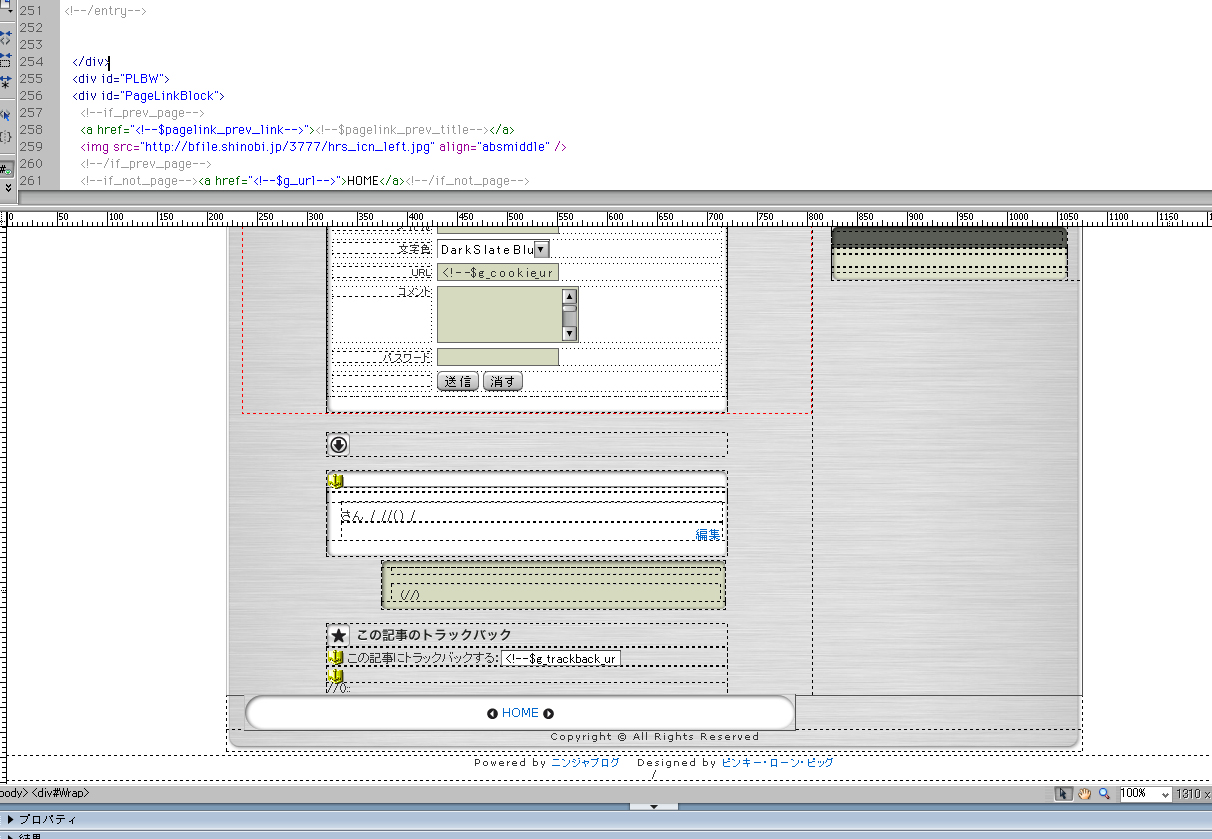The image size is (1212, 839).
Task: Toggle the Line Numbers icon in coding toolbar
Action: tap(5, 169)
